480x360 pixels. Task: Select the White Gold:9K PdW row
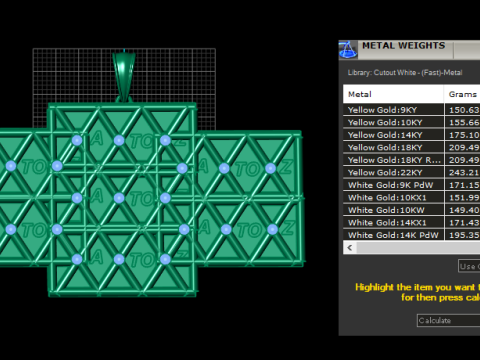(412, 185)
